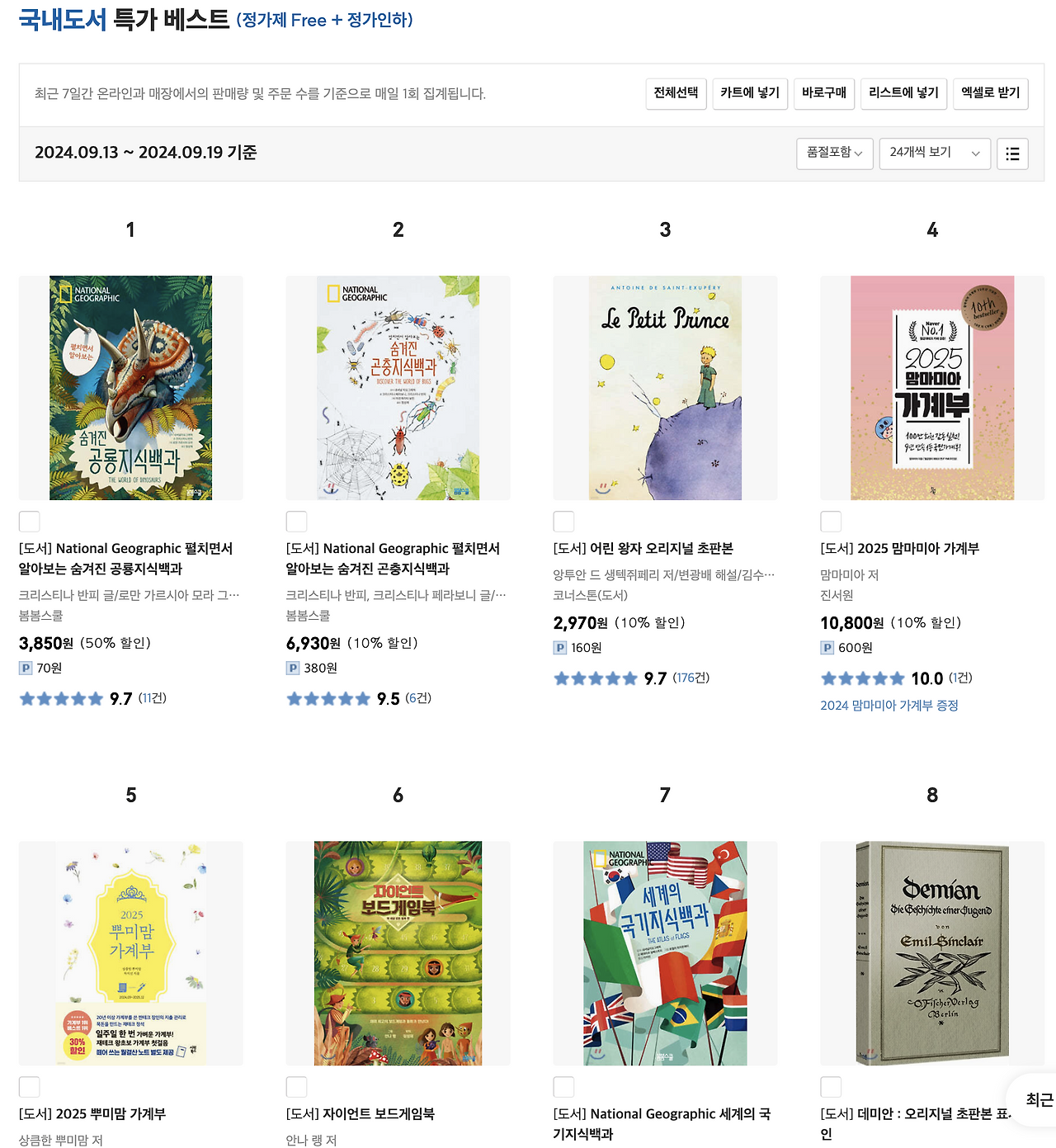The width and height of the screenshot is (1056, 1148).
Task: Click star rating of 어린 왕자 오리지널 초판본
Action: pyautogui.click(x=596, y=678)
